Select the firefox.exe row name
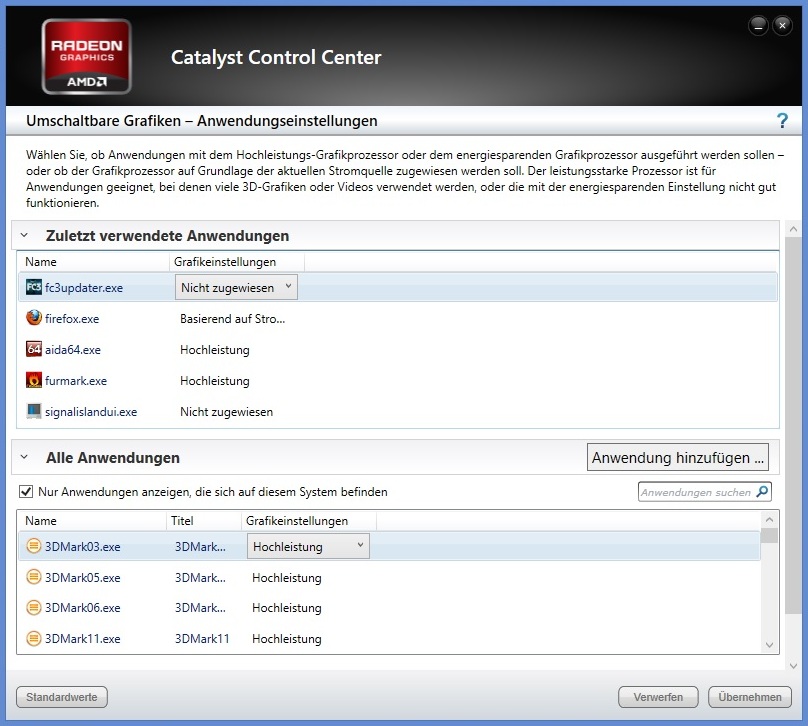Image resolution: width=808 pixels, height=726 pixels. click(72, 319)
